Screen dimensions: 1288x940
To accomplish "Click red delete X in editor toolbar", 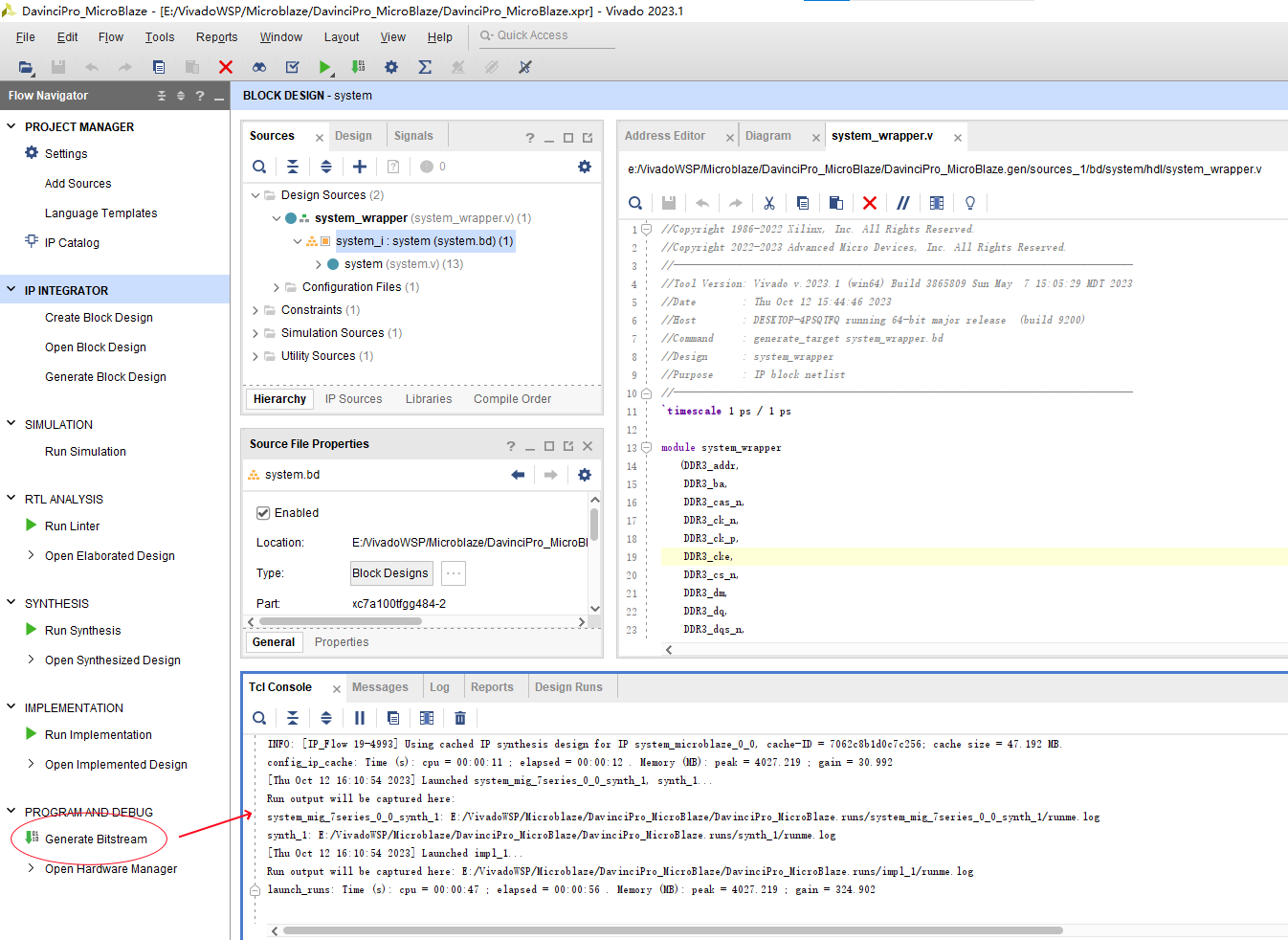I will [870, 203].
